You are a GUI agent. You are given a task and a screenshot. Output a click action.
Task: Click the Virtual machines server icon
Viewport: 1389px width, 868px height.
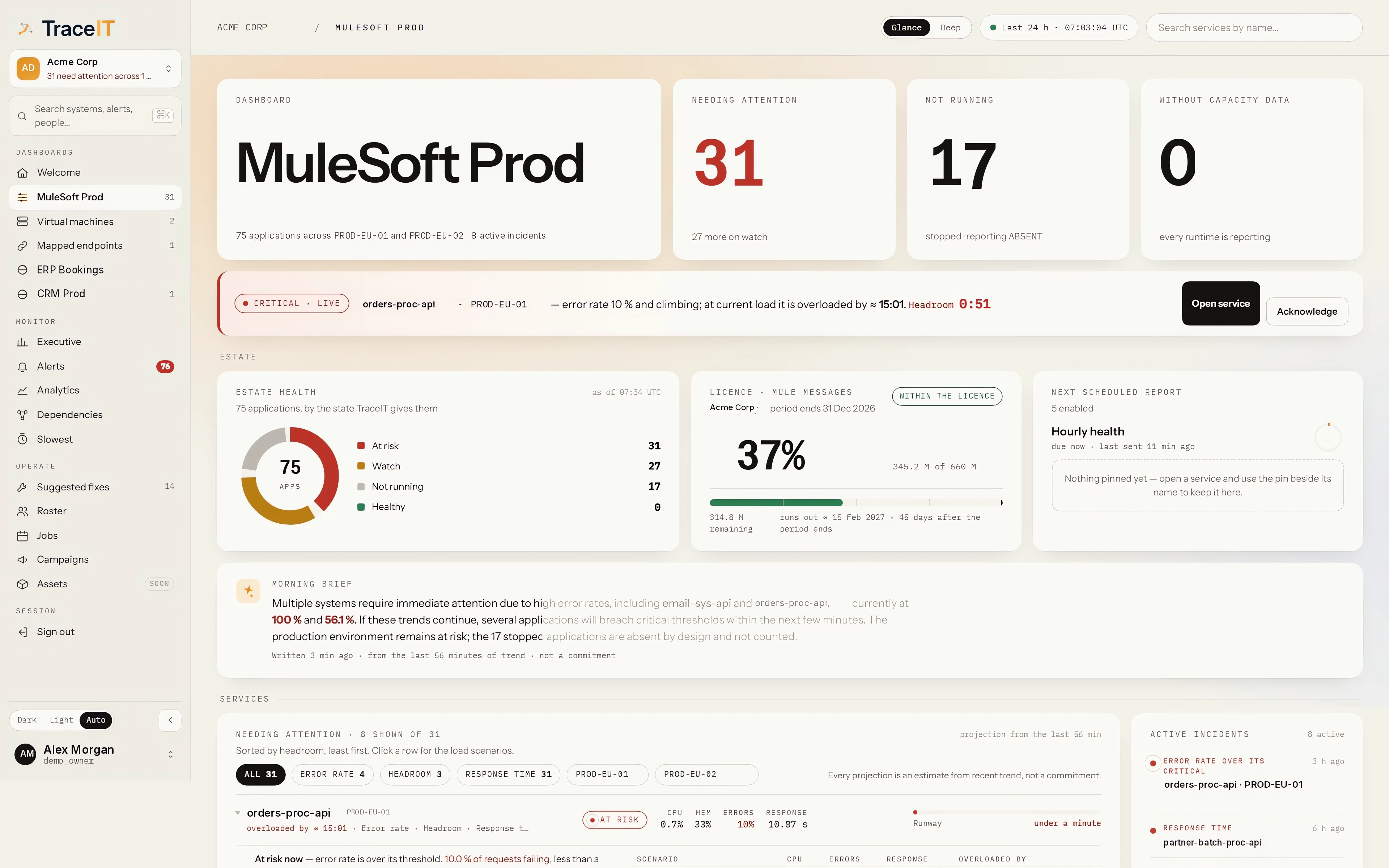(22, 222)
